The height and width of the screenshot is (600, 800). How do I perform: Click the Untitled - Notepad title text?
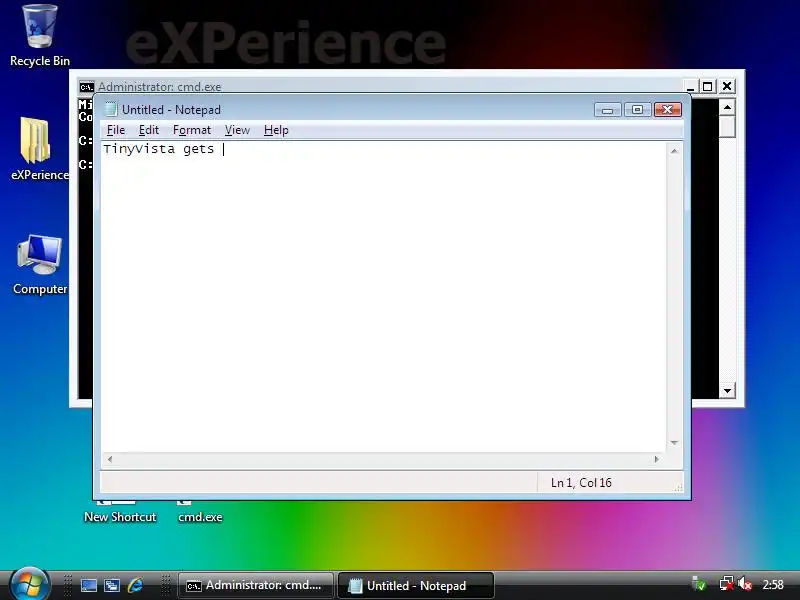pyautogui.click(x=171, y=110)
